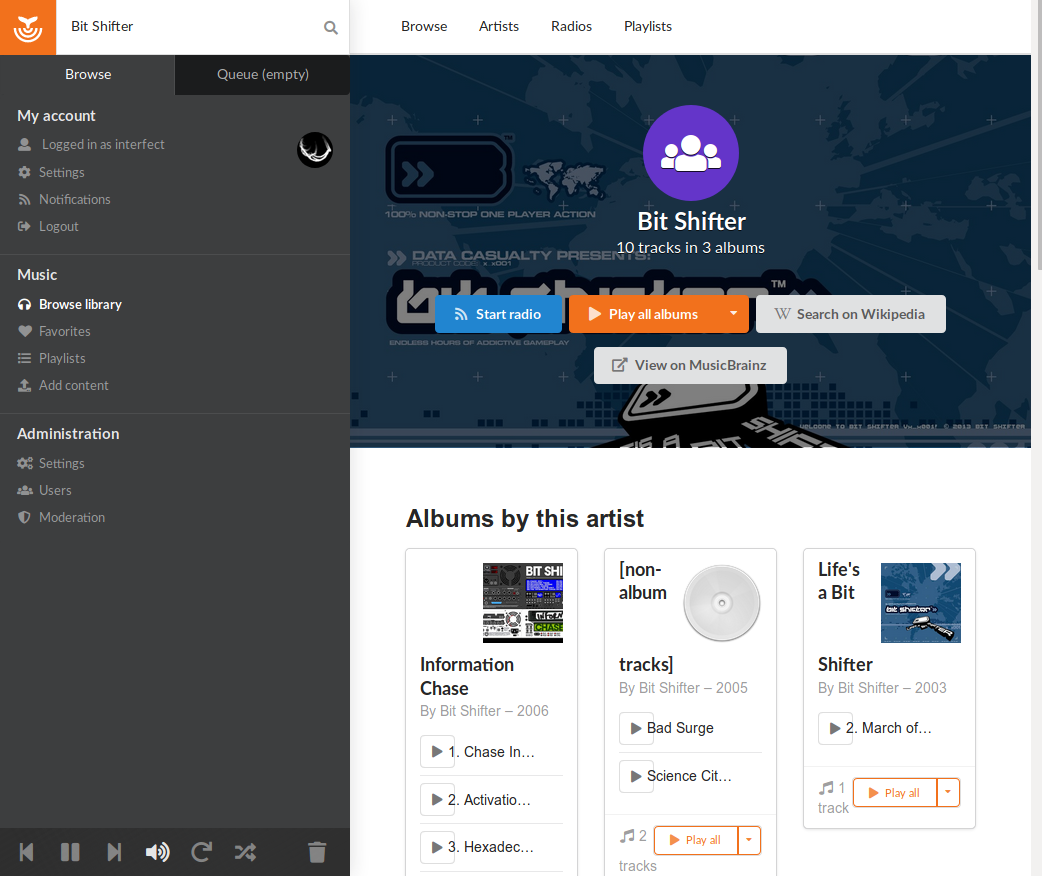Play the Science Cit… track
Image resolution: width=1042 pixels, height=876 pixels.
(x=636, y=776)
